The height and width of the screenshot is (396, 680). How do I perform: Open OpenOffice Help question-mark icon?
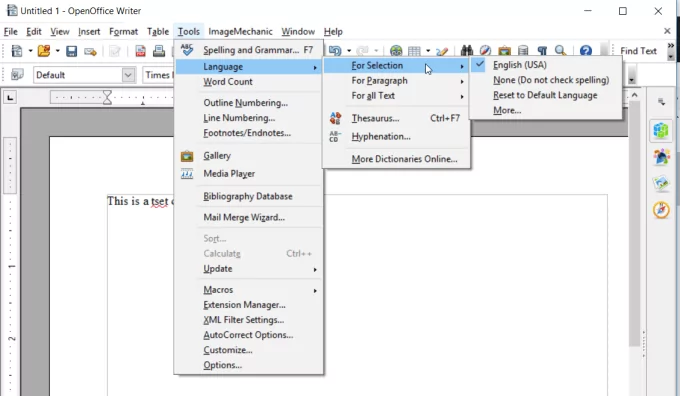pos(586,51)
